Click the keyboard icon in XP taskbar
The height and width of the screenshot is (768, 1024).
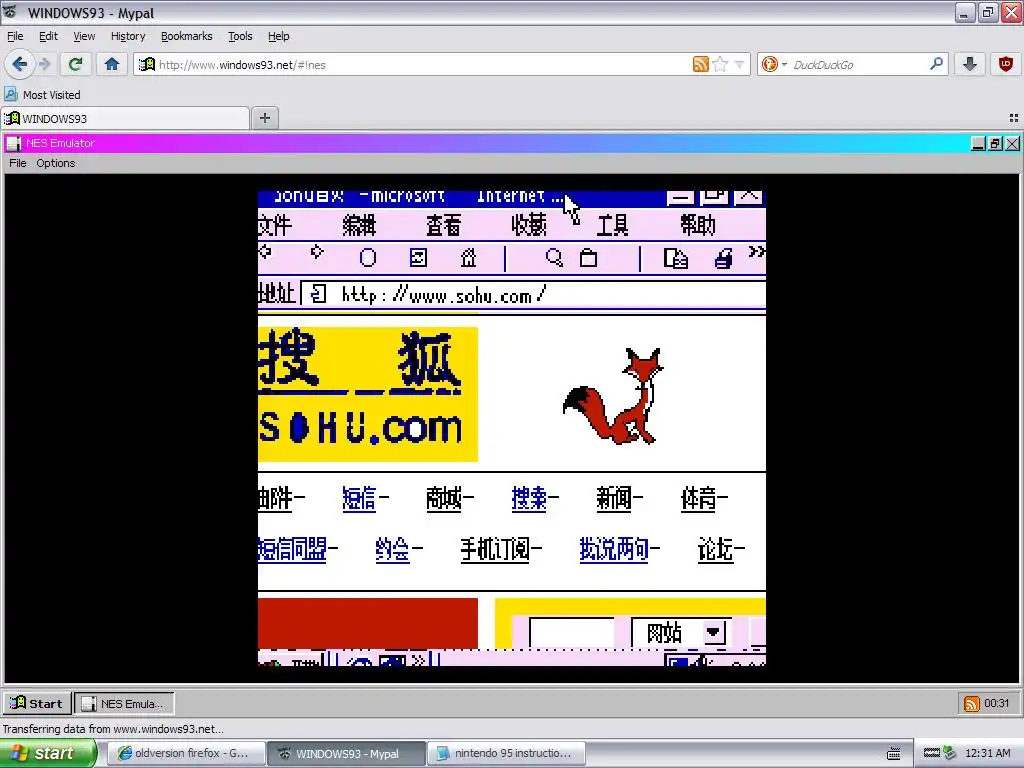pyautogui.click(x=893, y=754)
